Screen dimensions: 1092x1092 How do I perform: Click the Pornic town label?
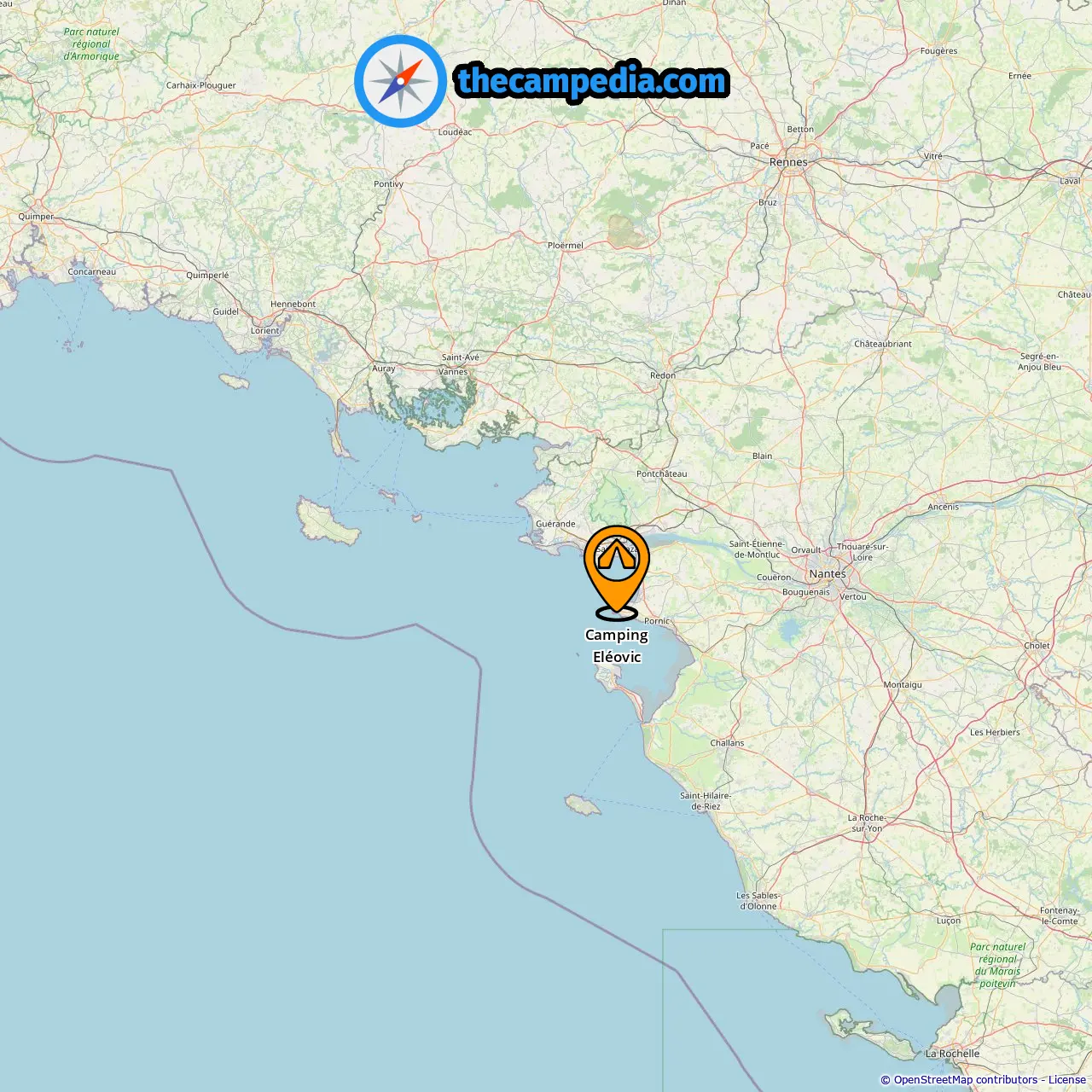point(657,621)
